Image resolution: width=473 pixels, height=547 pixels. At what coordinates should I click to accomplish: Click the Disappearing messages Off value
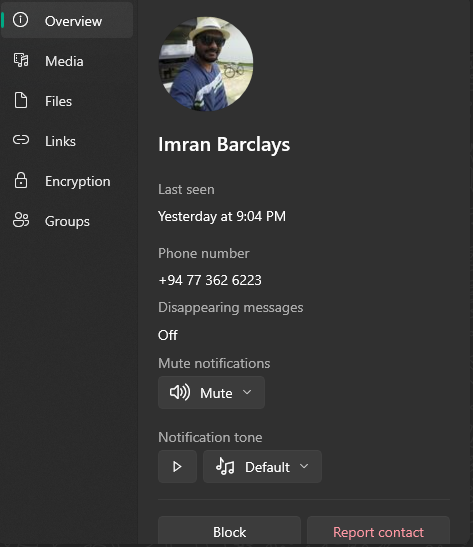(x=168, y=335)
